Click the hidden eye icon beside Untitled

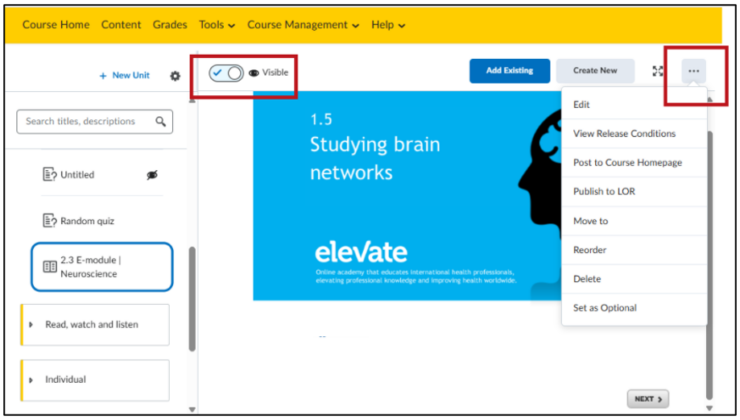pos(152,175)
